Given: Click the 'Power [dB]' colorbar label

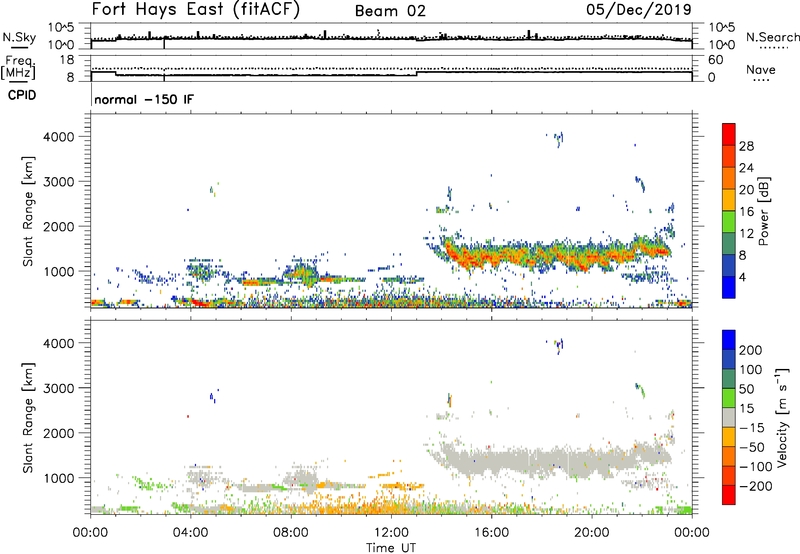Looking at the screenshot, I should (763, 211).
